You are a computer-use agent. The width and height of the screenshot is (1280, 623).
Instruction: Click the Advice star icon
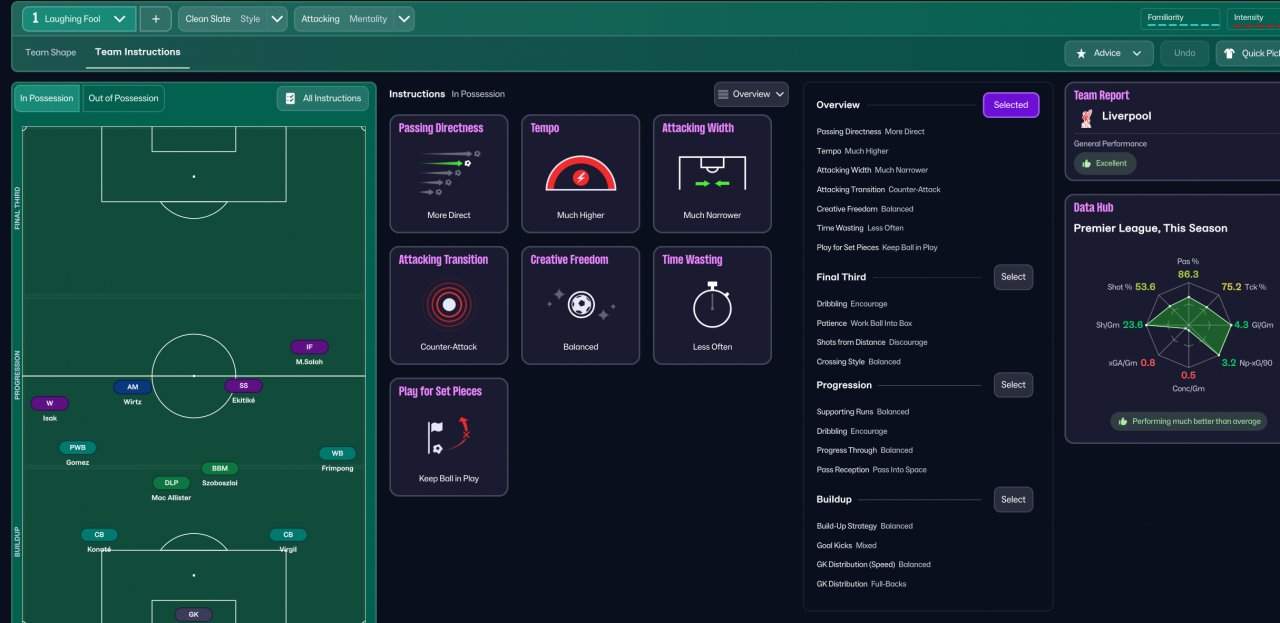coord(1081,53)
